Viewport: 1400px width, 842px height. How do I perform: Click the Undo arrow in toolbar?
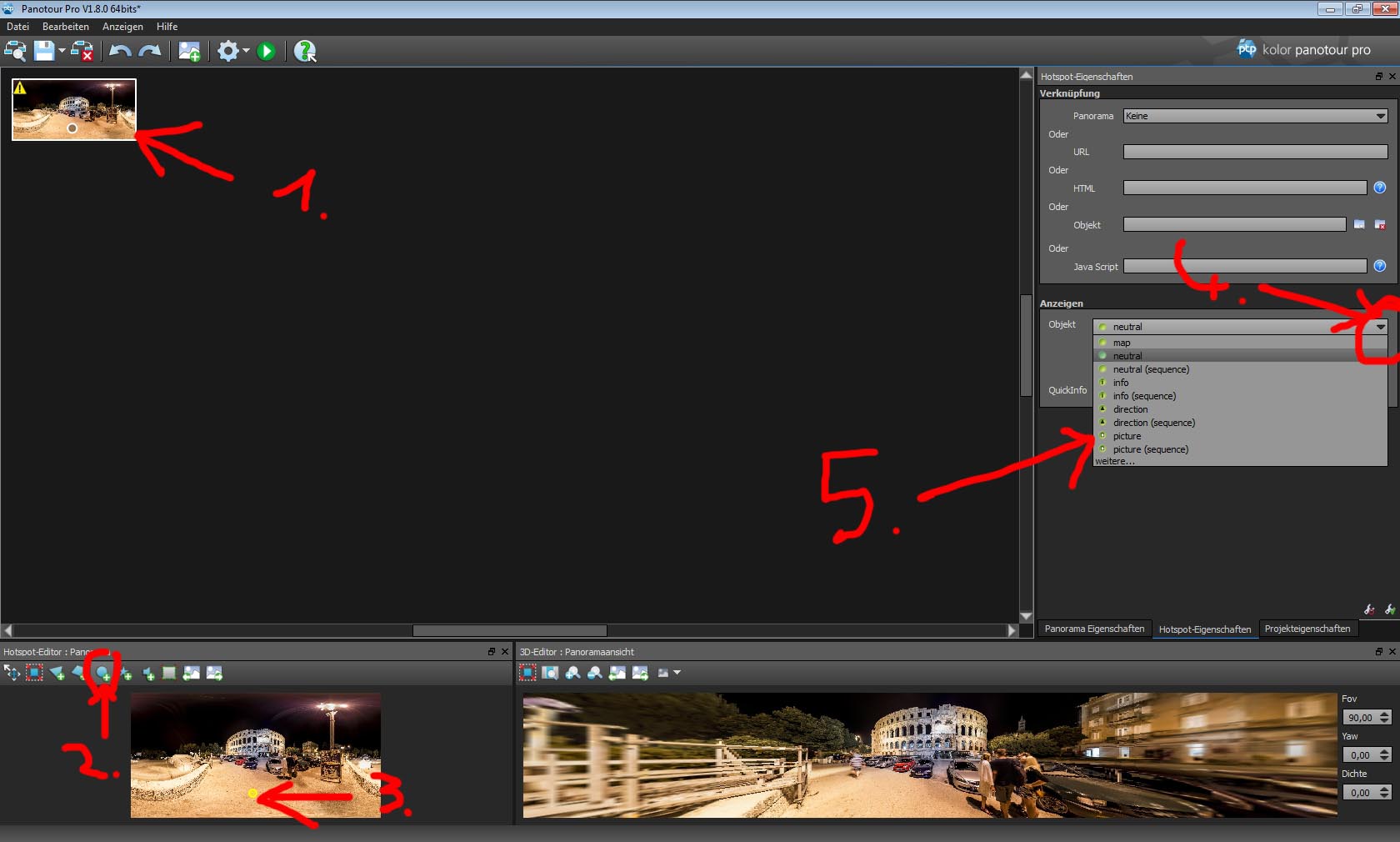(x=120, y=51)
